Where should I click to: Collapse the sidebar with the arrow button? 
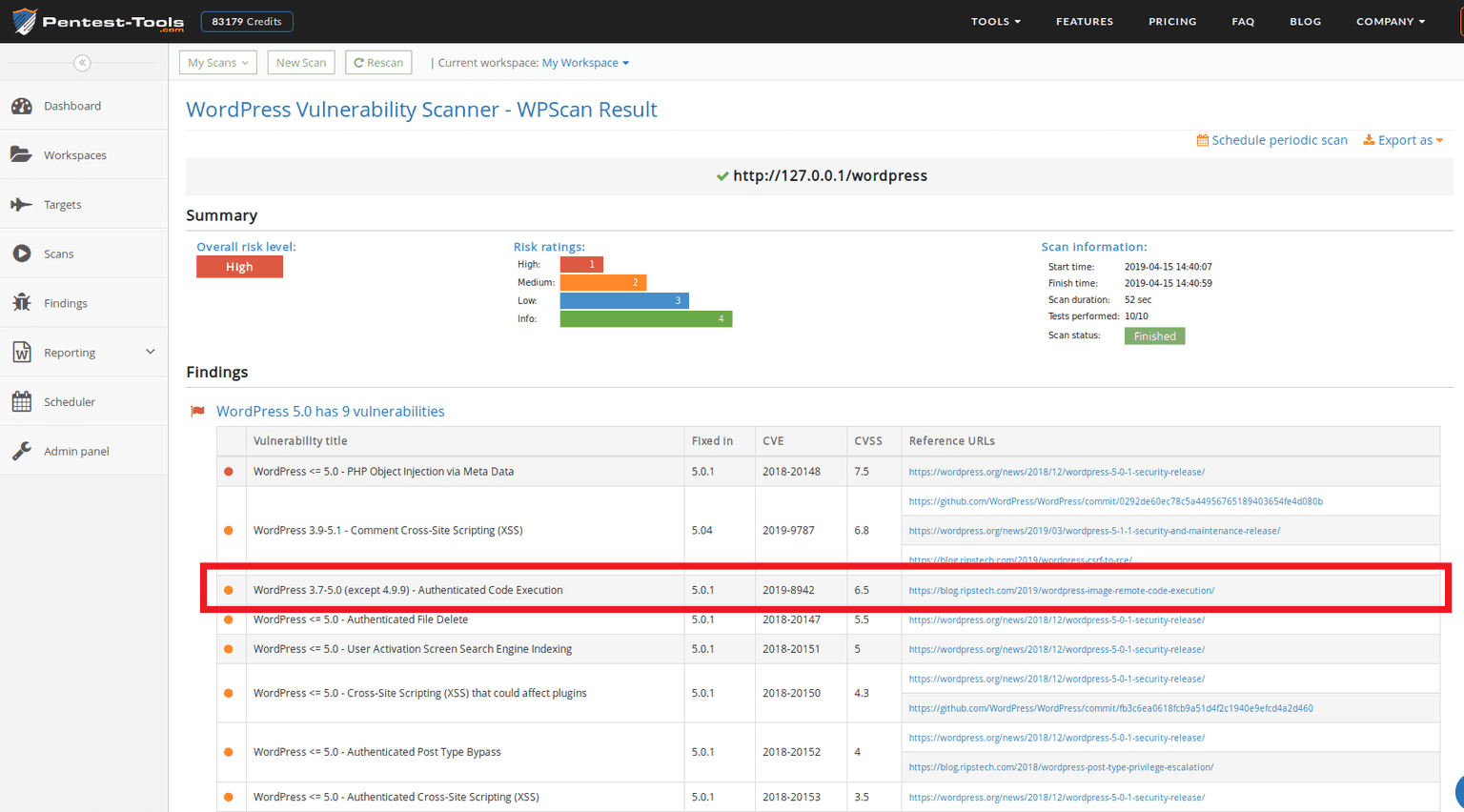coord(83,62)
